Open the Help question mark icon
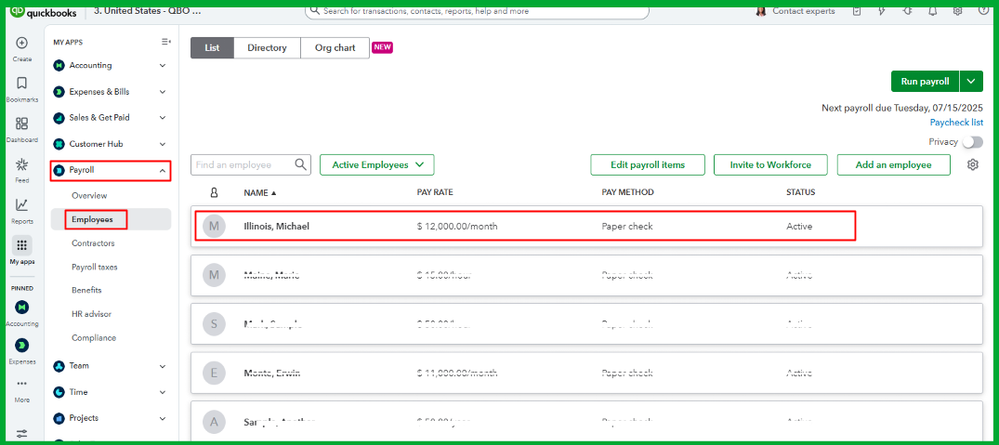 tap(982, 11)
